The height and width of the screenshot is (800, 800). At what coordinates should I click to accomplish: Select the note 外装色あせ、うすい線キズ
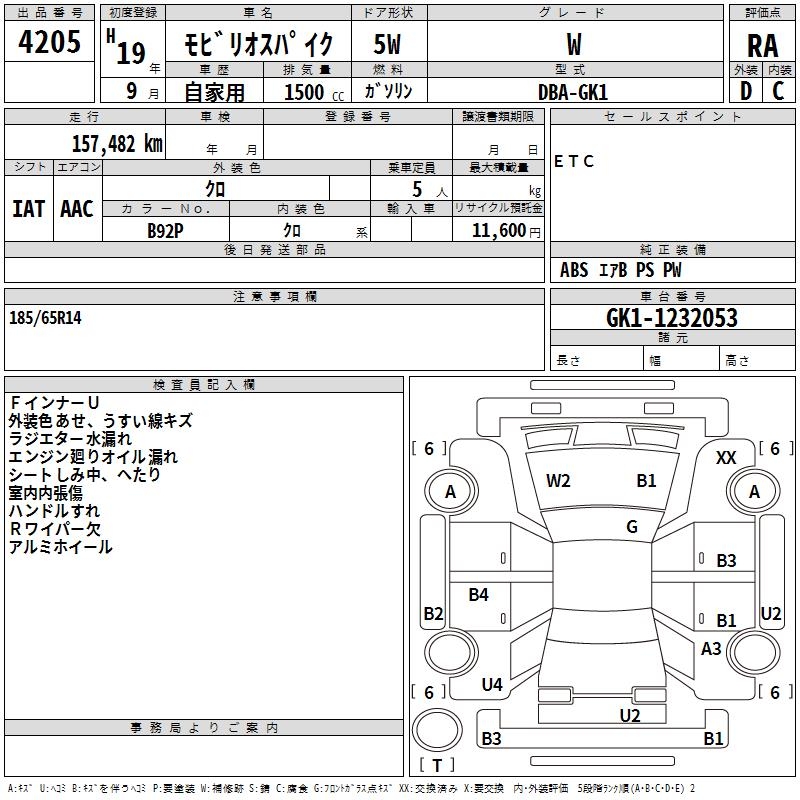pyautogui.click(x=101, y=420)
